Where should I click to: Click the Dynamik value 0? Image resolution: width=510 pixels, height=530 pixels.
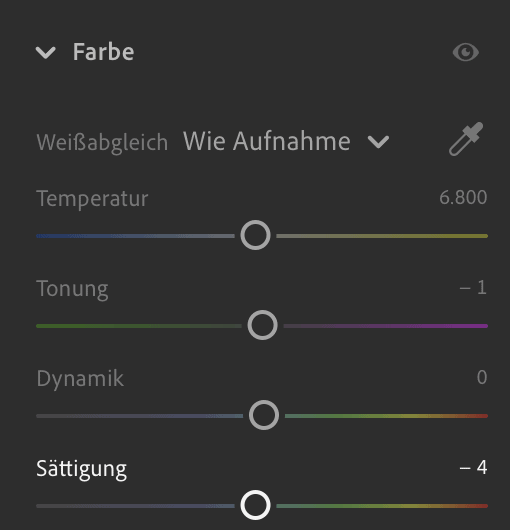482,378
